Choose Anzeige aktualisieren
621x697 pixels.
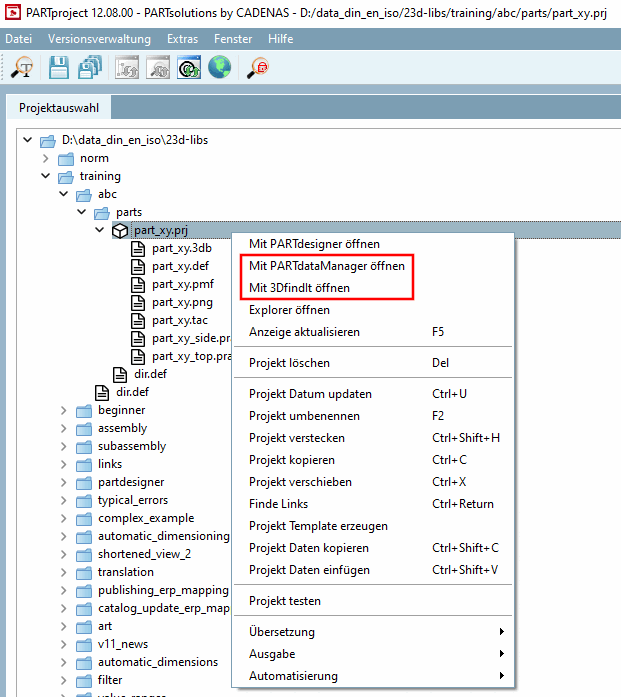[373, 332]
